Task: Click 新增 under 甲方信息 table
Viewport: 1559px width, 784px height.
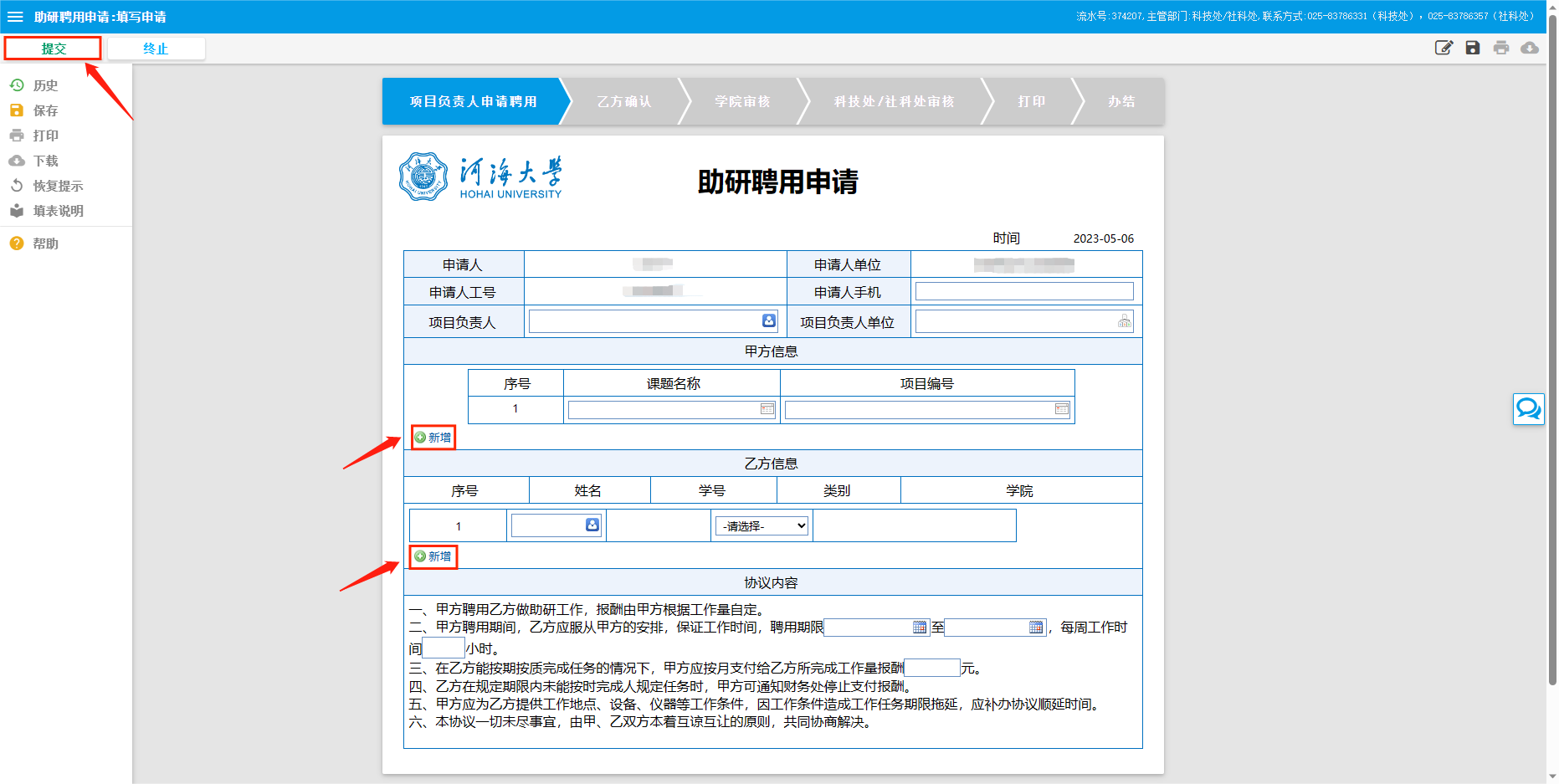Action: (x=433, y=438)
